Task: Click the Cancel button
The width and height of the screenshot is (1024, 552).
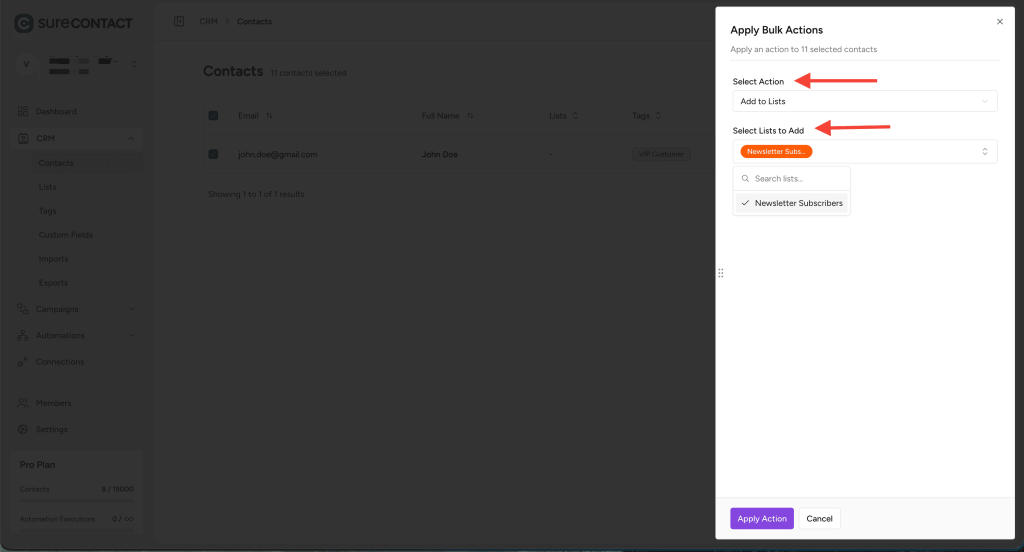Action: (819, 518)
